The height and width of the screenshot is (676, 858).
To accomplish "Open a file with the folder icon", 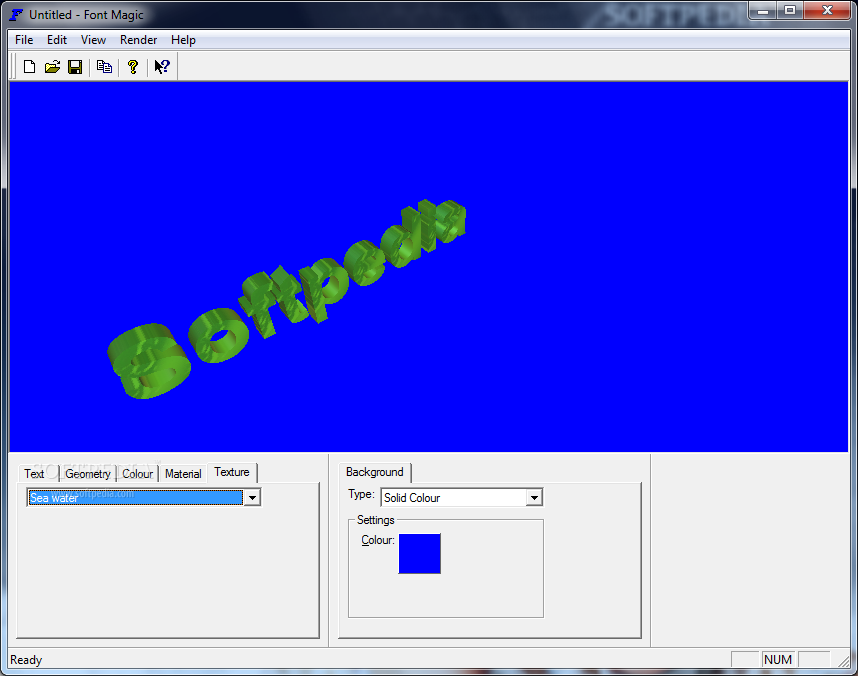I will [53, 67].
